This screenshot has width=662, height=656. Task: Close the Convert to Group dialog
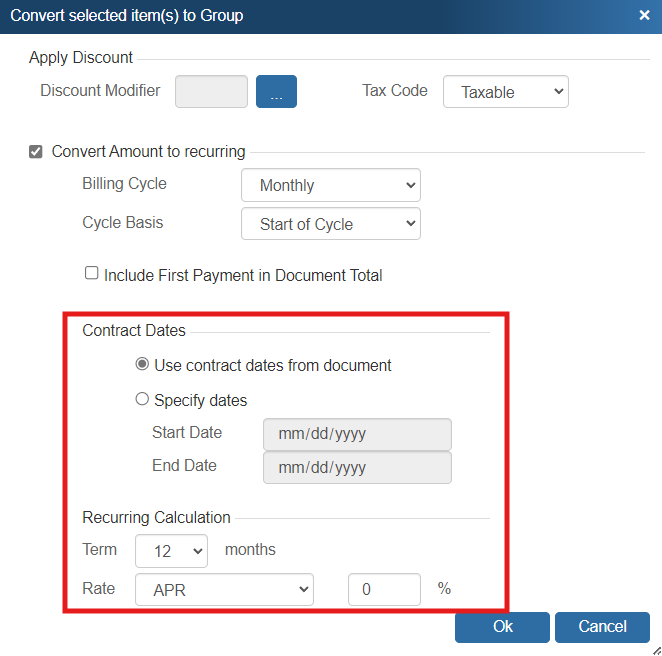643,15
